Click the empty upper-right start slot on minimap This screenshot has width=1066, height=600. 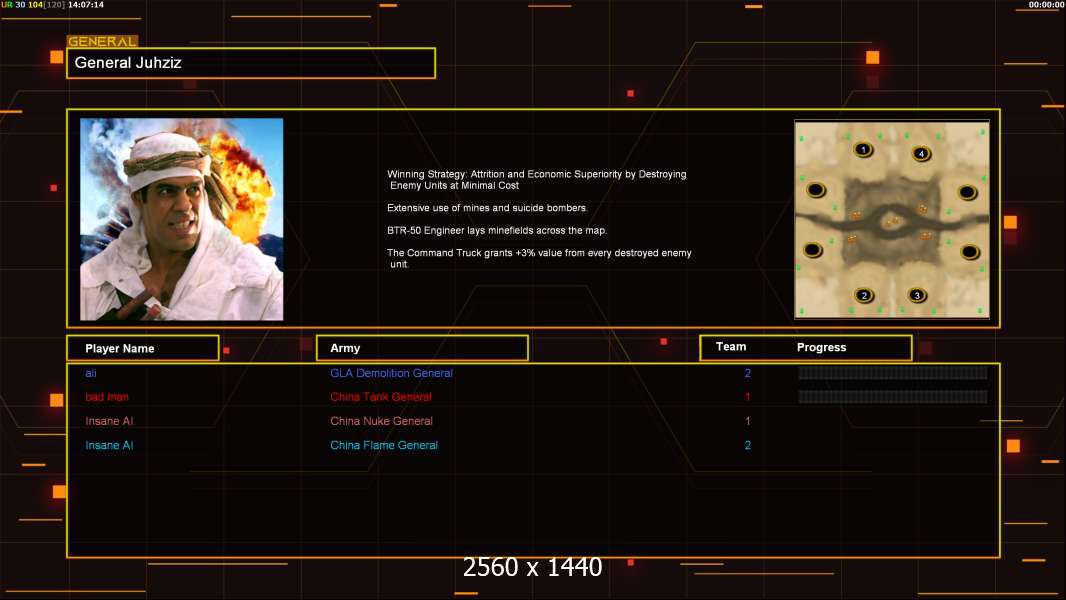click(967, 193)
